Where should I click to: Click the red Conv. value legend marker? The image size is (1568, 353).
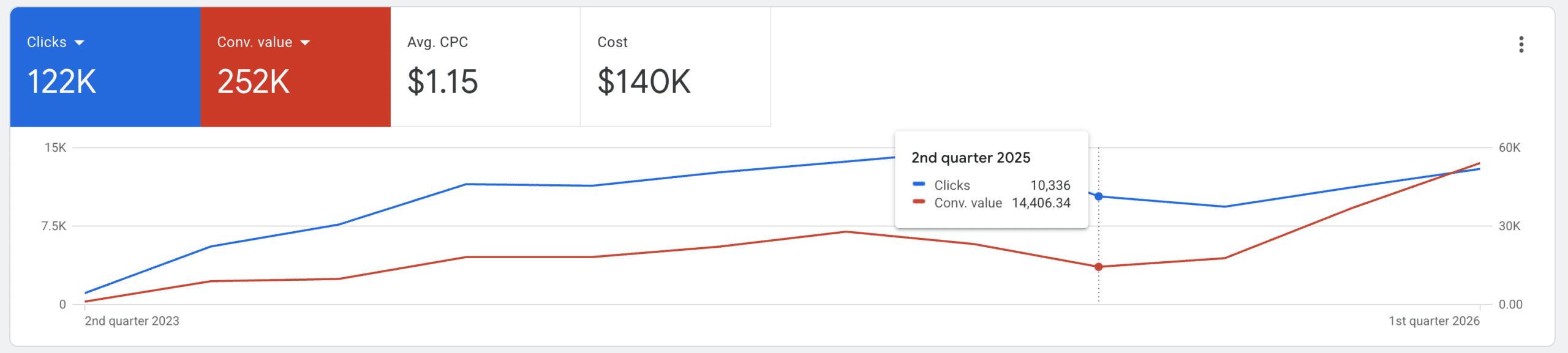pyautogui.click(x=920, y=203)
